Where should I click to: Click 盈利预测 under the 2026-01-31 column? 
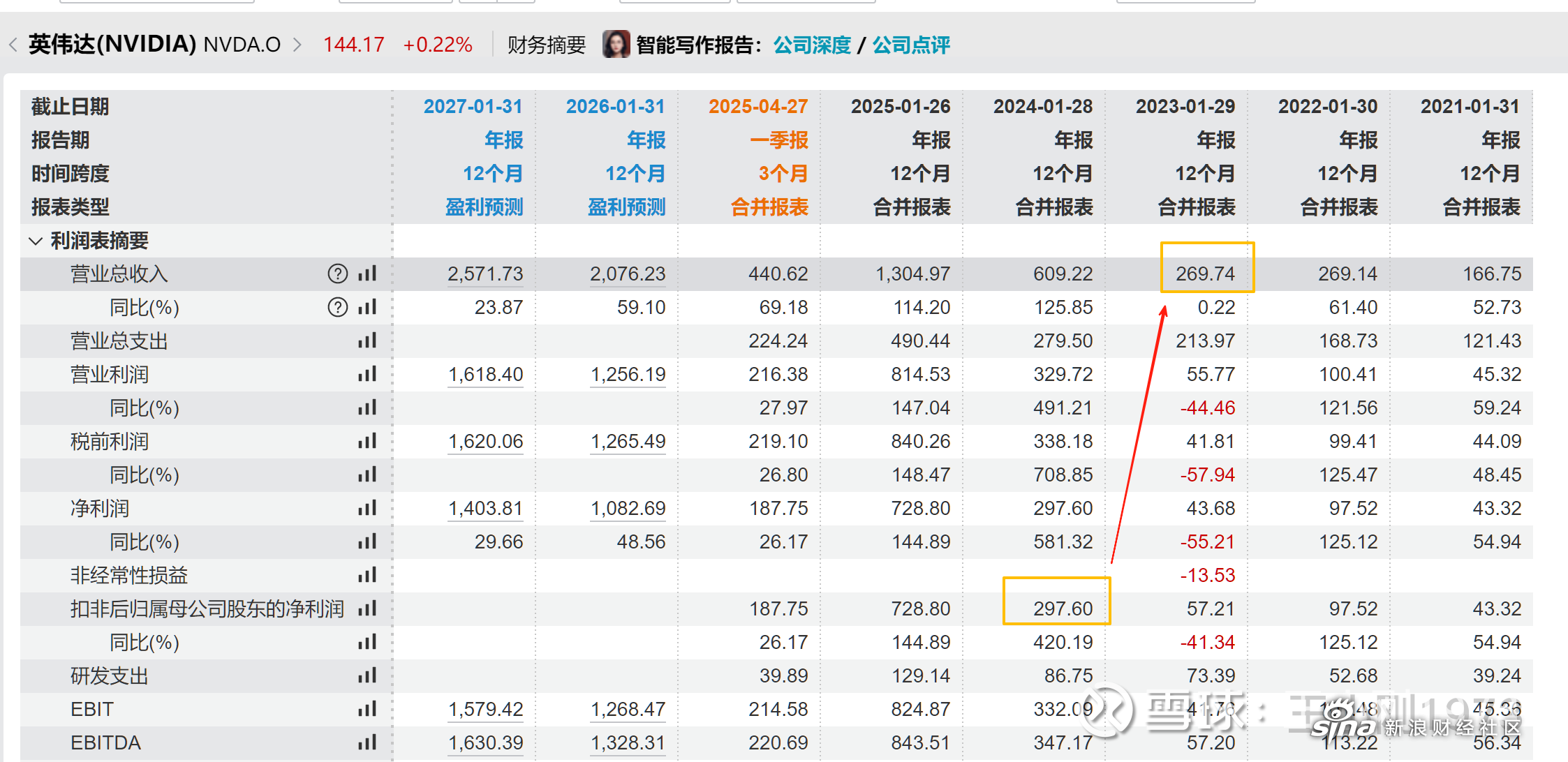(x=627, y=207)
